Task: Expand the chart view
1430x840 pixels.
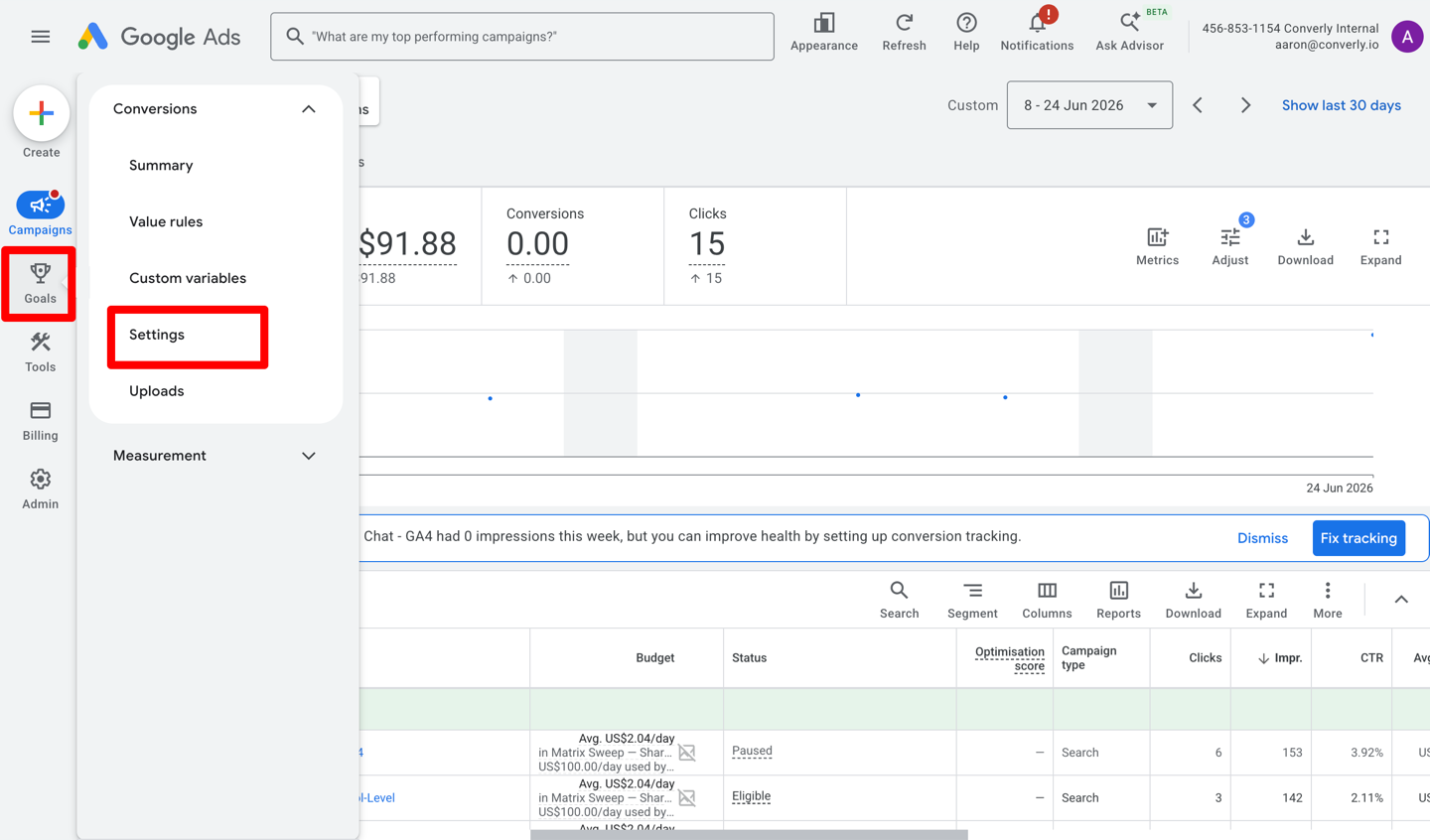Action: point(1380,246)
